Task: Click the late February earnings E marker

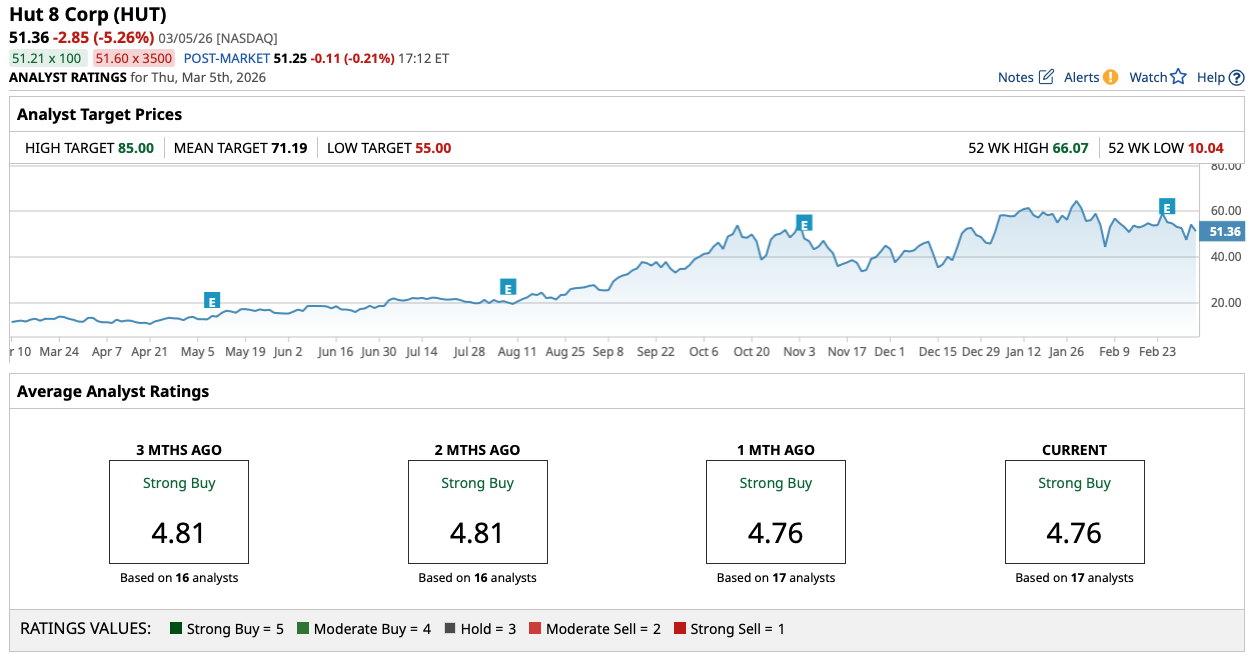Action: click(x=1166, y=207)
